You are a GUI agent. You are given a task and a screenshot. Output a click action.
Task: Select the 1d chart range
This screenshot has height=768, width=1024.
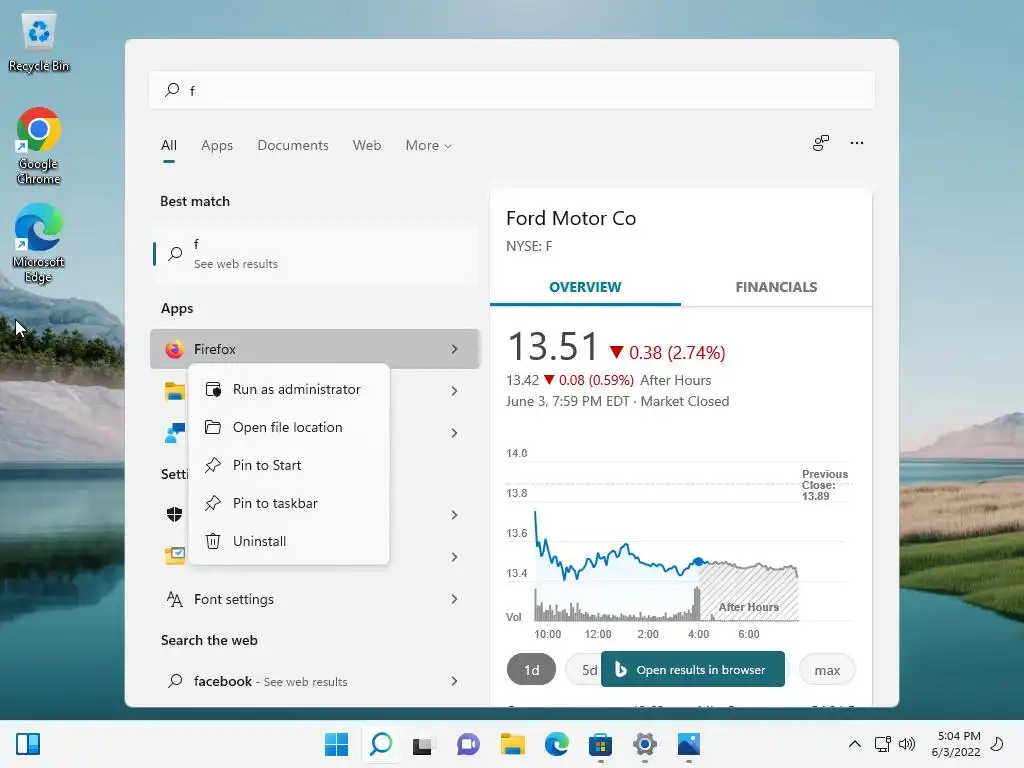point(532,670)
